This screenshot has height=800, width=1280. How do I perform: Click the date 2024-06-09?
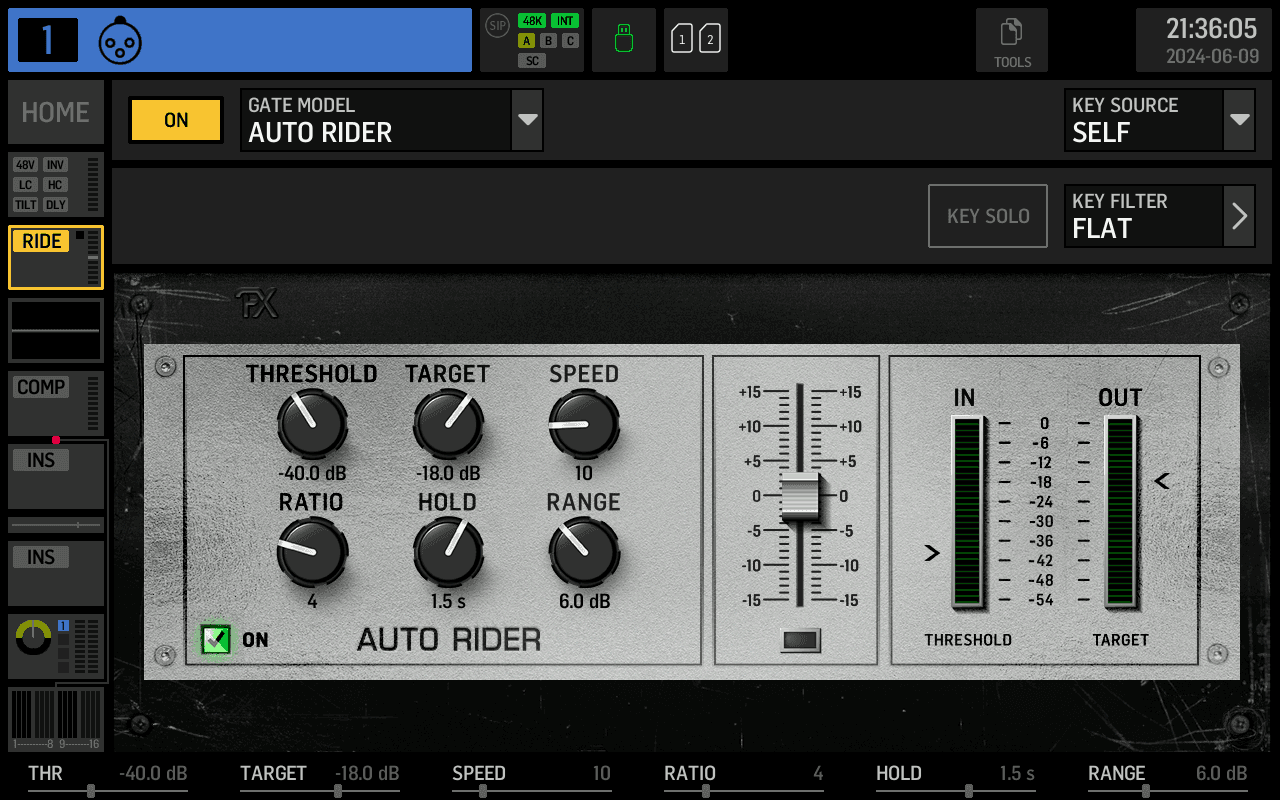click(x=1212, y=56)
